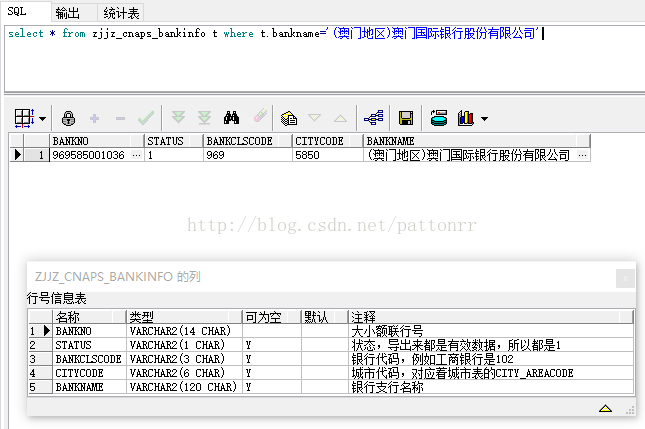The image size is (645, 429).
Task: Click the delete record minus icon
Action: tap(120, 119)
